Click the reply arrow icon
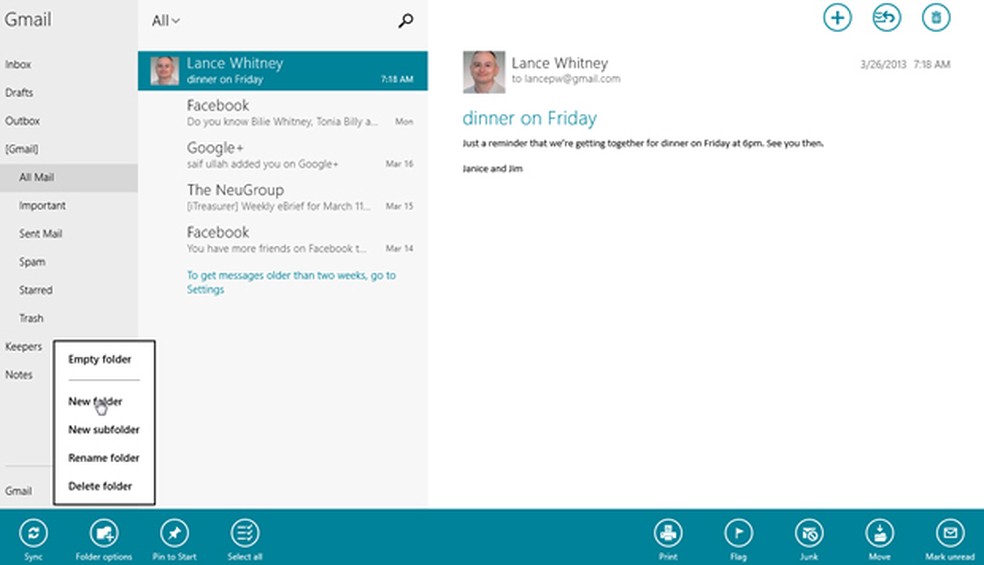984x565 pixels. (x=886, y=18)
